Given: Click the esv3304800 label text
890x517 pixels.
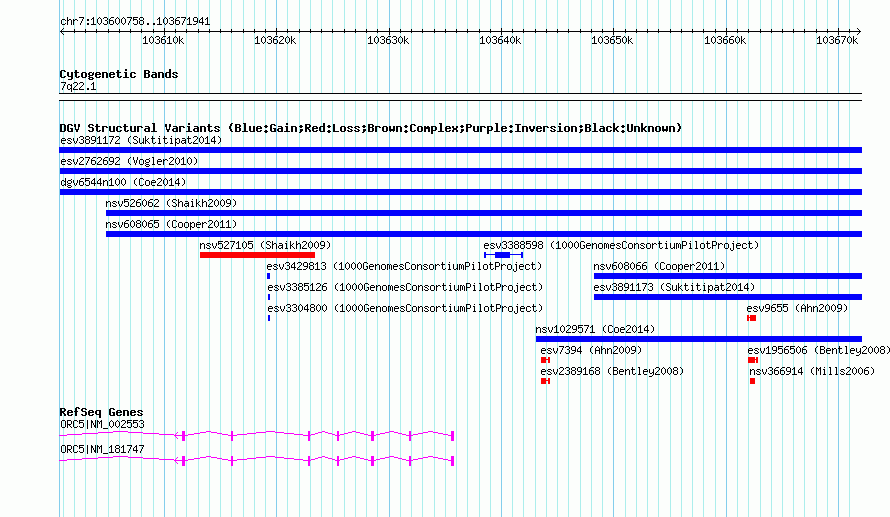Looking at the screenshot, I should [x=405, y=308].
